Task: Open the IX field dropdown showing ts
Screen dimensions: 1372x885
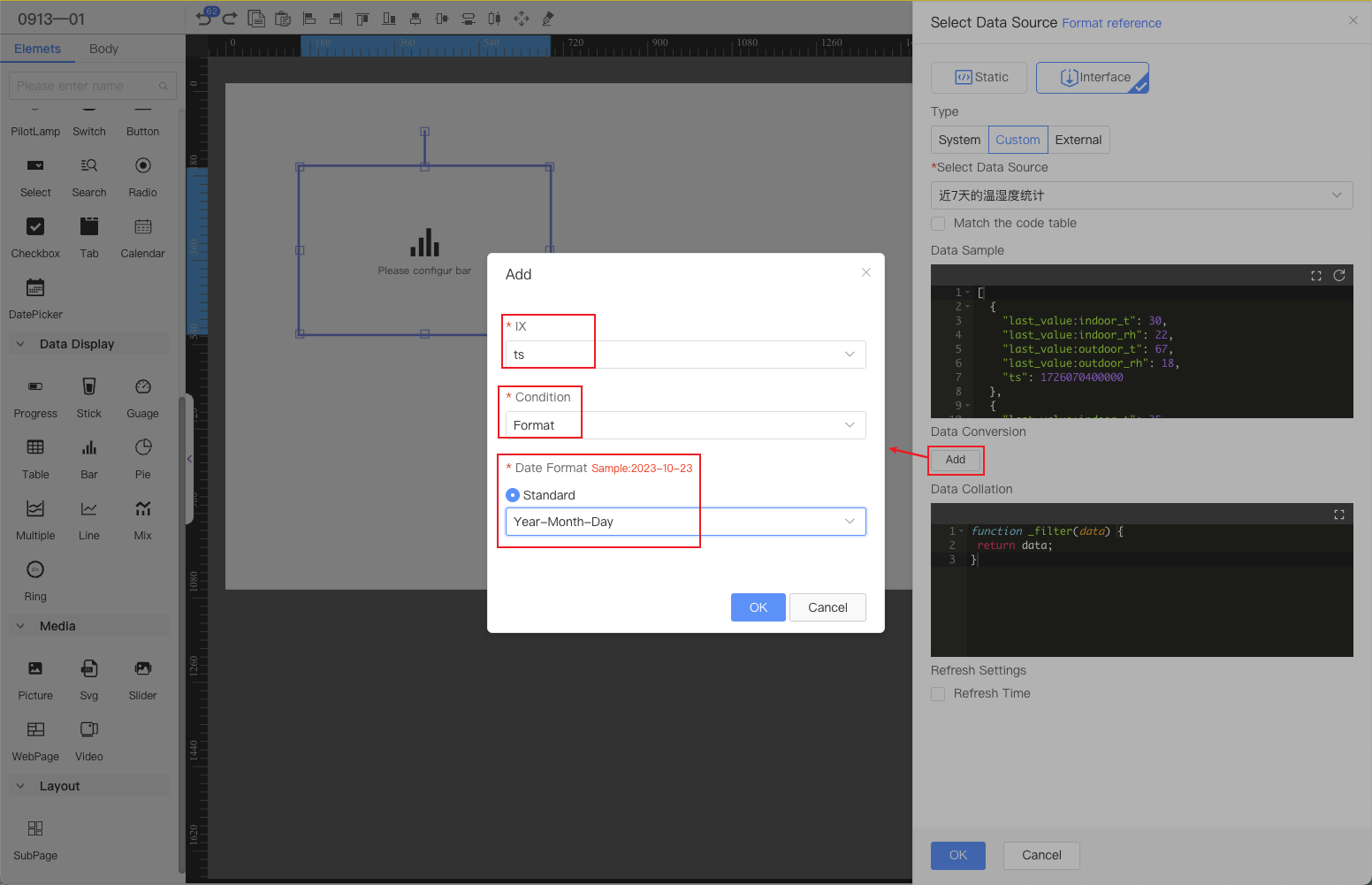Action: (685, 355)
